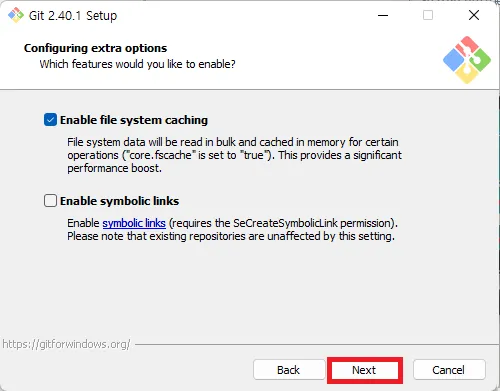This screenshot has width=500, height=391.
Task: Click the "Configuring extra options" heading
Action: click(x=95, y=48)
